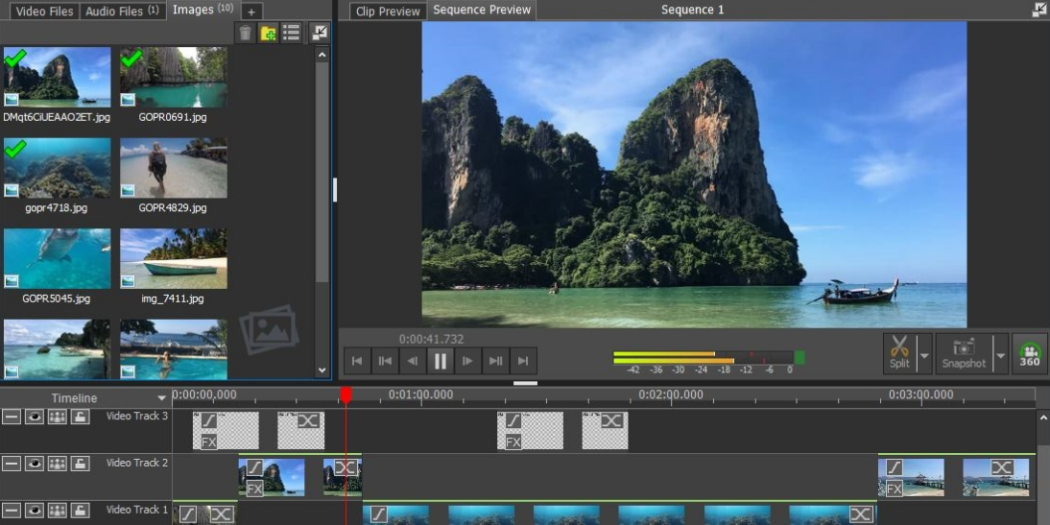Switch to the Video Files tab

pyautogui.click(x=45, y=11)
